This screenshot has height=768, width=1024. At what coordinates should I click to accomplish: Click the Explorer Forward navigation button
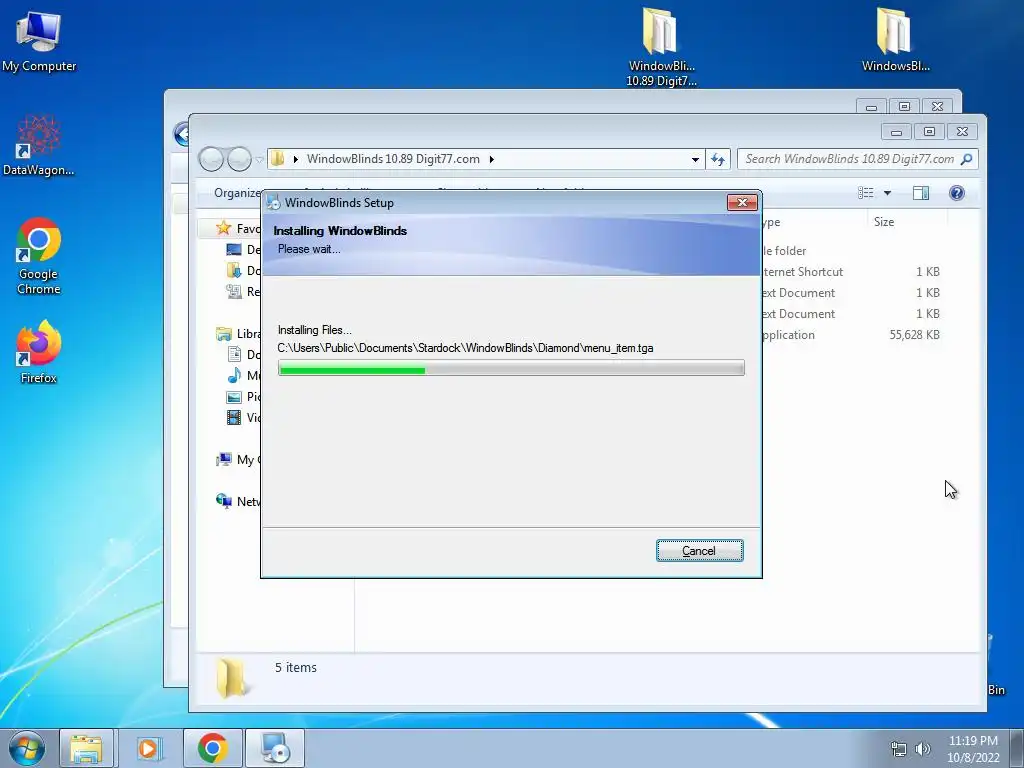pos(239,159)
